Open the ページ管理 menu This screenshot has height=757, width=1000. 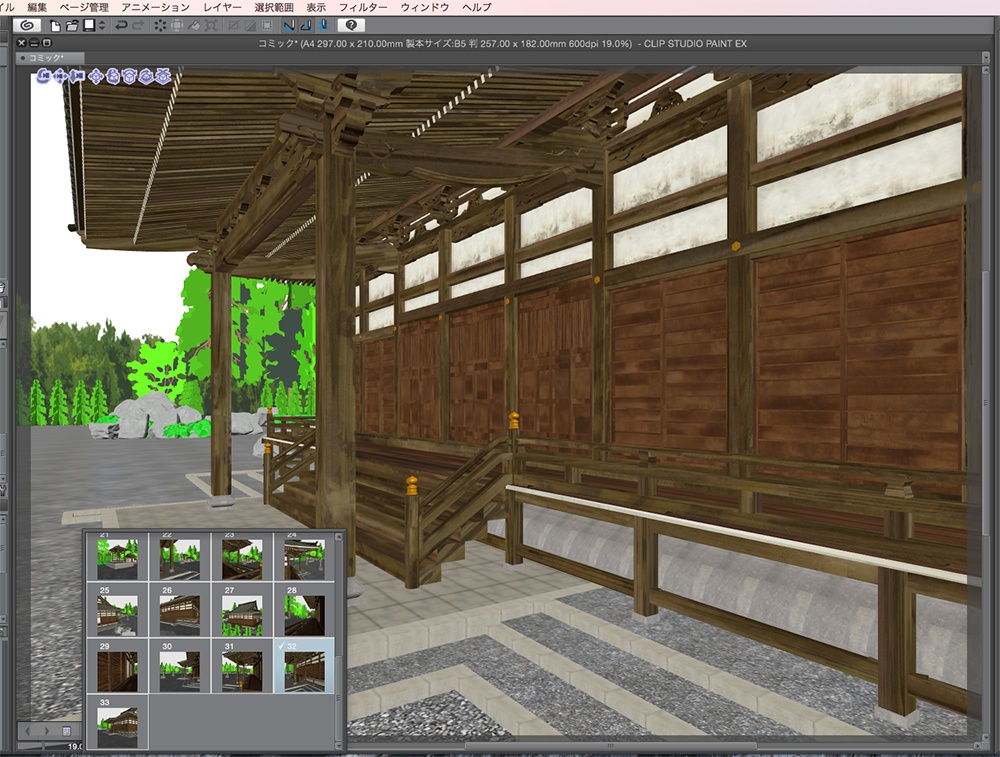[x=84, y=7]
